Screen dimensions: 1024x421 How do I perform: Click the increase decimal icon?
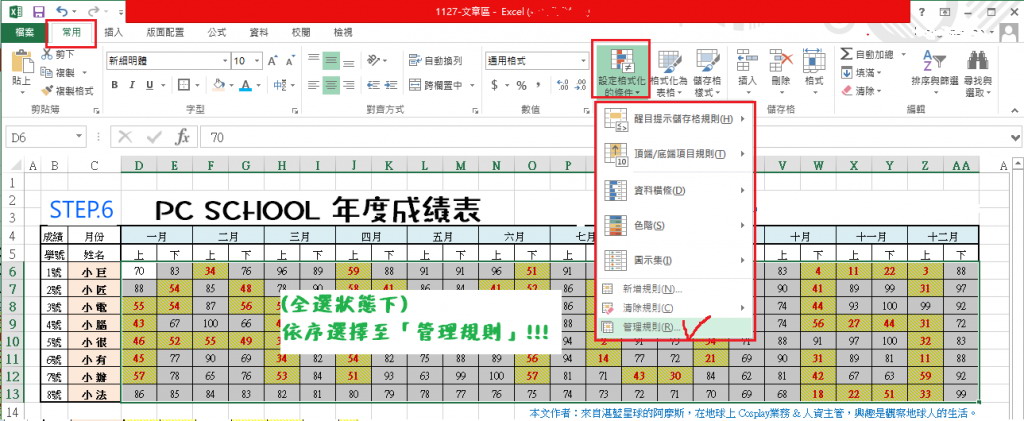tap(562, 85)
